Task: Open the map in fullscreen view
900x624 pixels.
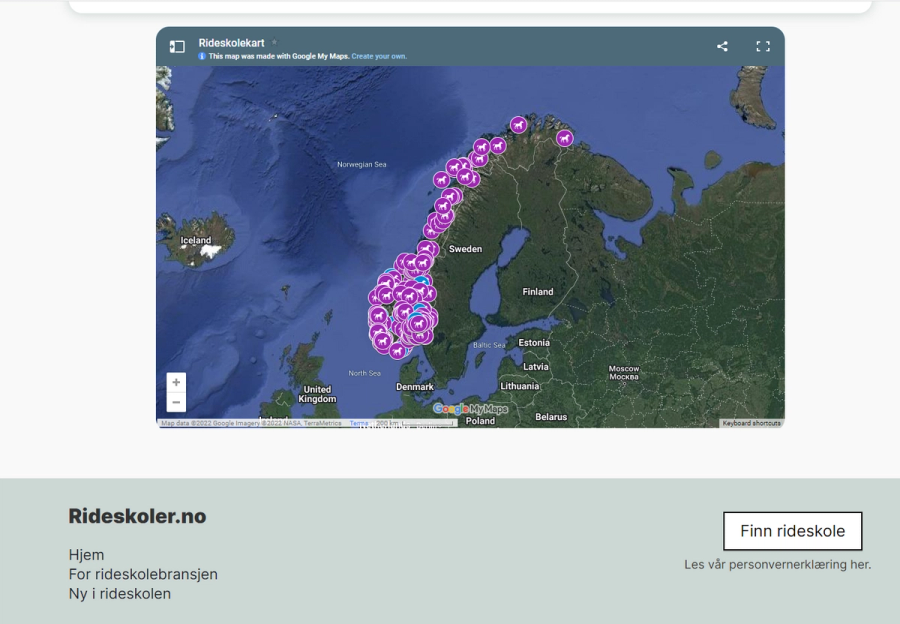Action: click(x=763, y=46)
